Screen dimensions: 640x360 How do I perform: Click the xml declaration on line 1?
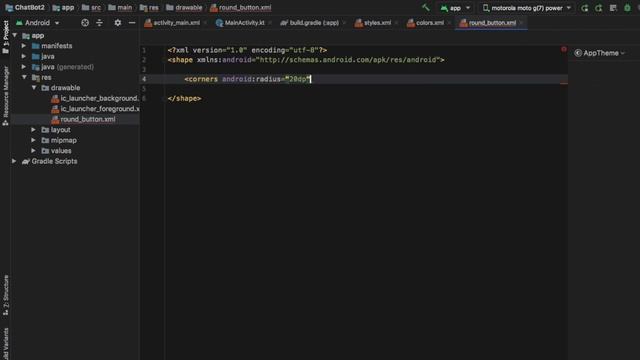247,50
